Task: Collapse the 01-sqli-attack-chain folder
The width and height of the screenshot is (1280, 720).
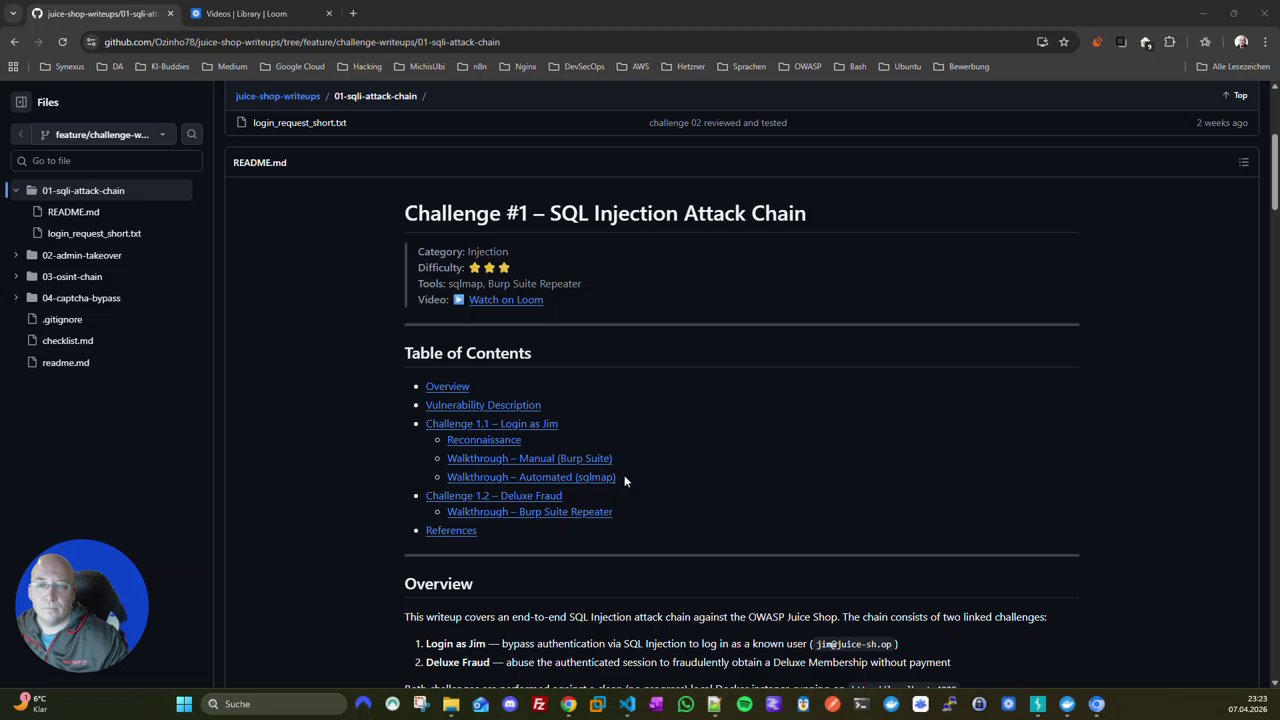Action: click(16, 191)
